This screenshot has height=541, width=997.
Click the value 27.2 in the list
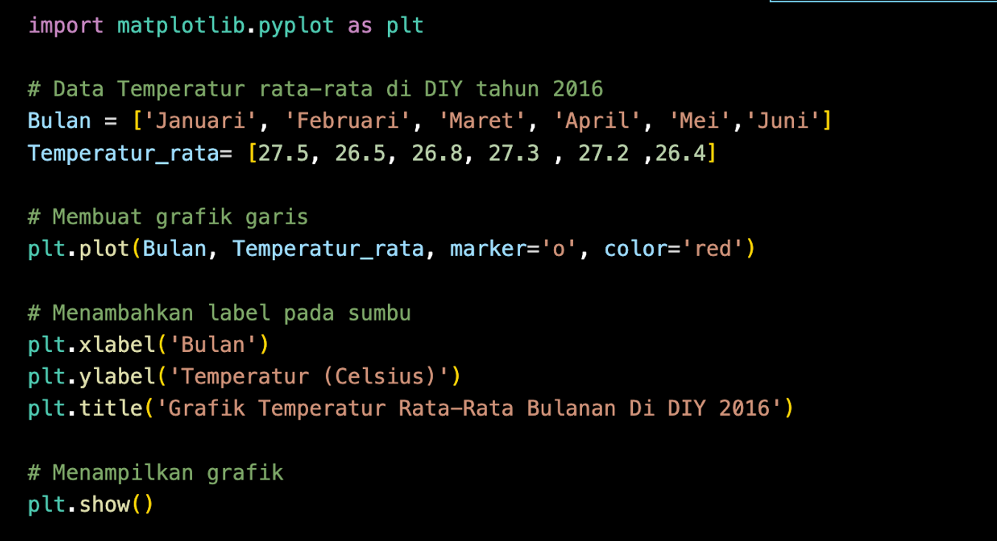pyautogui.click(x=603, y=153)
